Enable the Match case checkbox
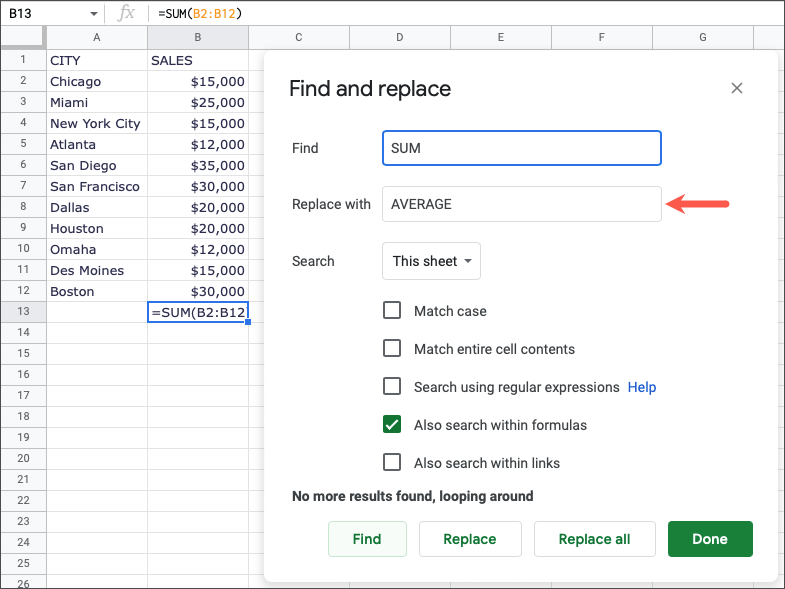Image resolution: width=785 pixels, height=589 pixels. (392, 311)
